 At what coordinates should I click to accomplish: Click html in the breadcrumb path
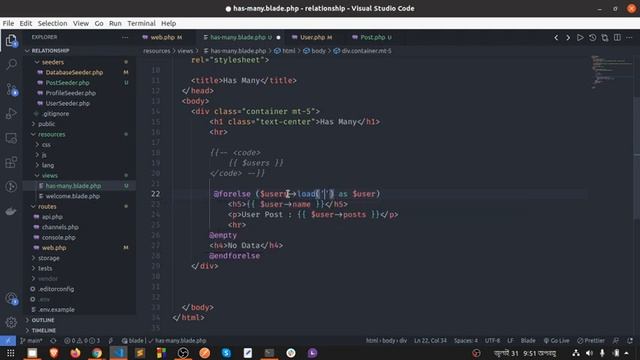(289, 51)
